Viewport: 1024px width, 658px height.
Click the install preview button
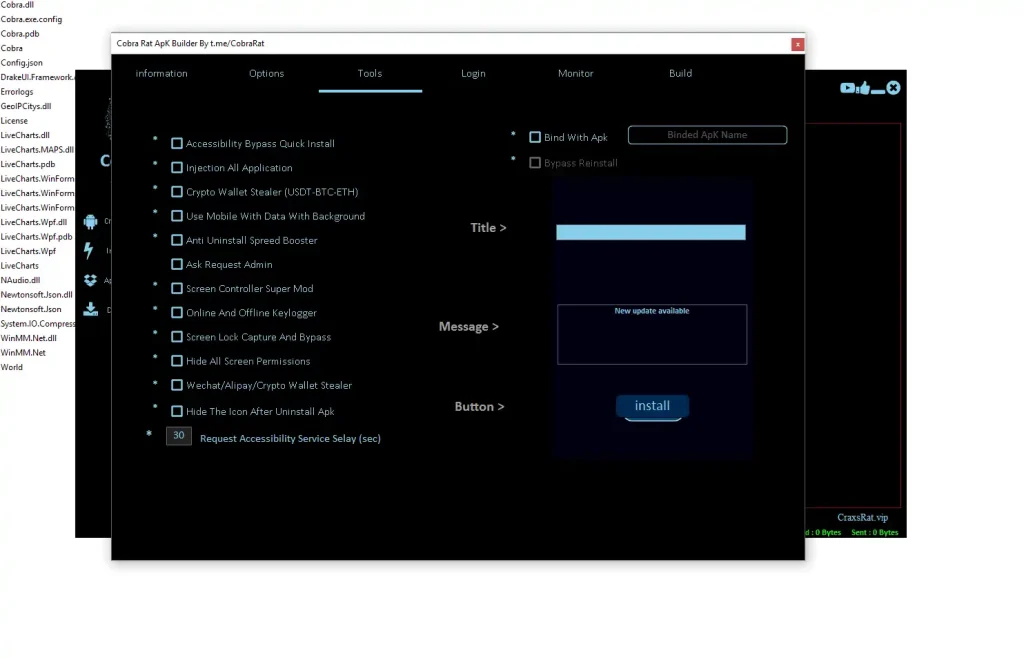coord(652,406)
